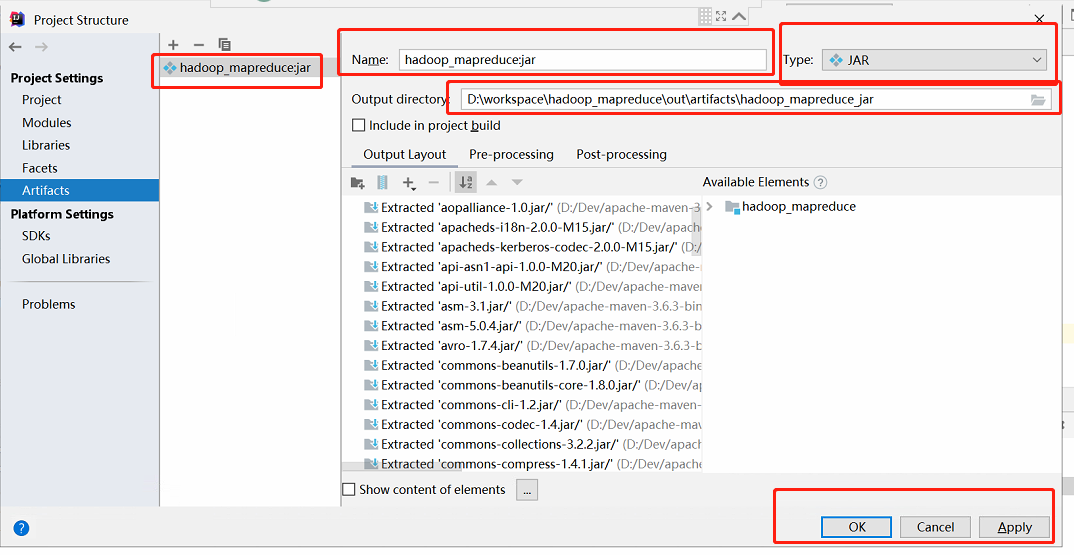Enable Include in project build checkbox

pyautogui.click(x=358, y=125)
